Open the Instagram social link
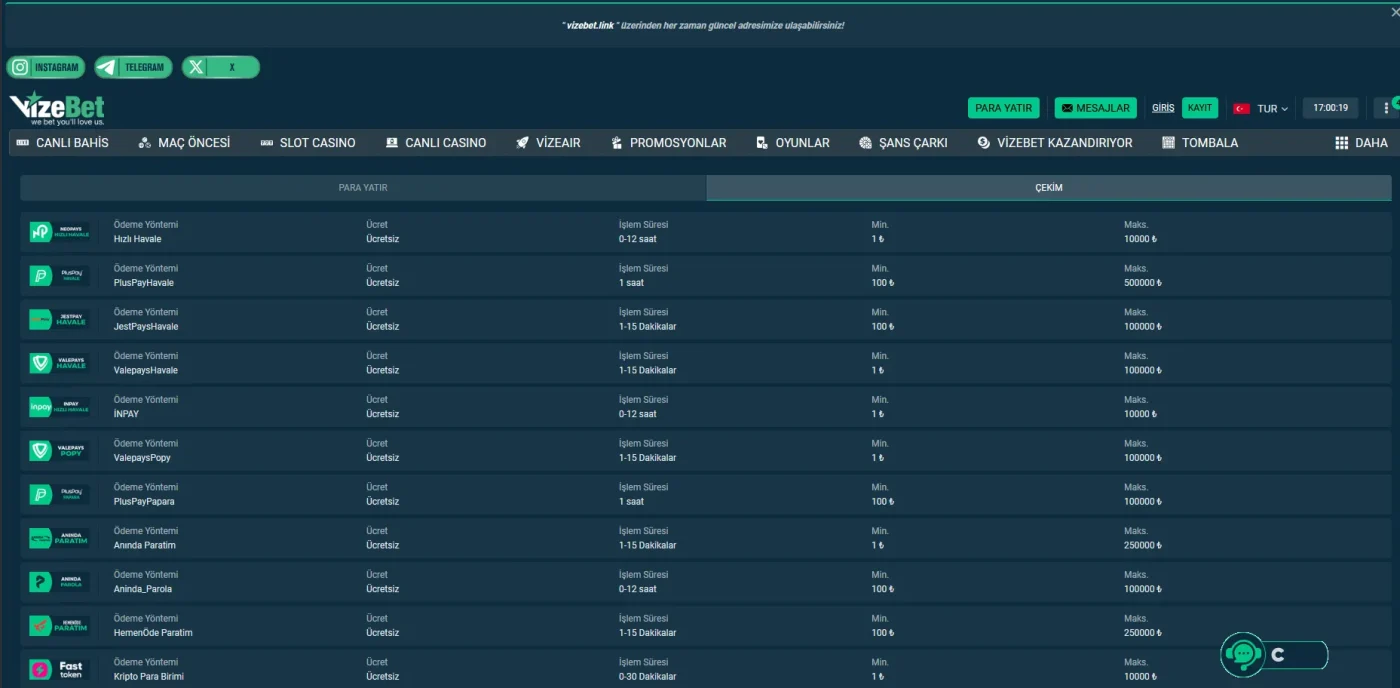Screen dimensions: 1400x688 (46, 67)
